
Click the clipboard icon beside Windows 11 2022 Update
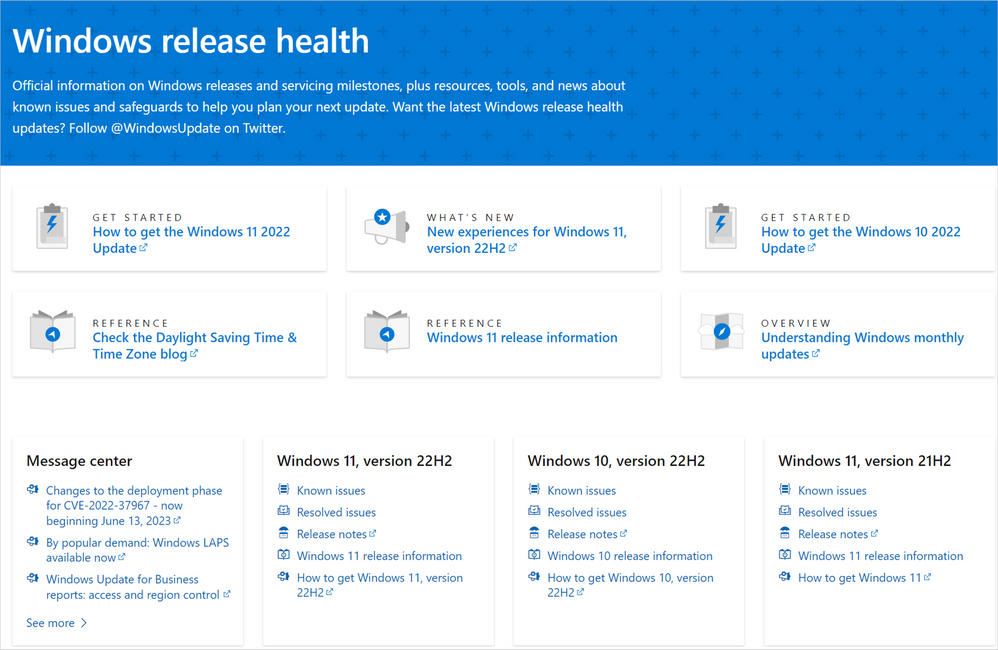52,227
